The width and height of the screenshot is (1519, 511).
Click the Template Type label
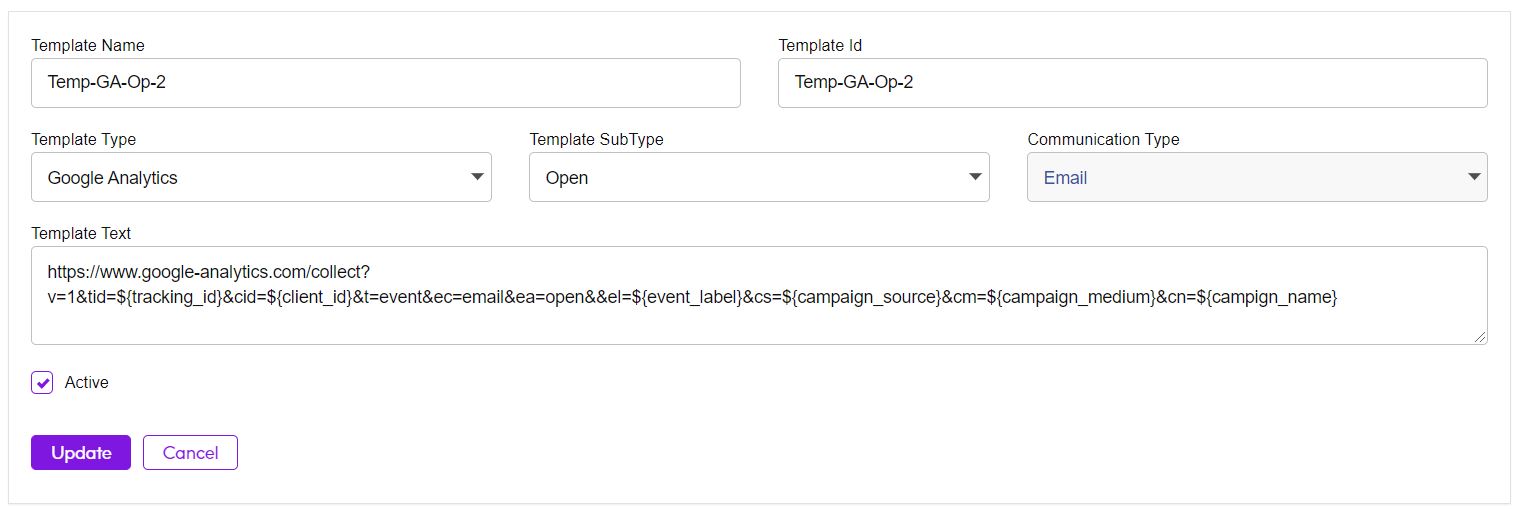(x=84, y=139)
